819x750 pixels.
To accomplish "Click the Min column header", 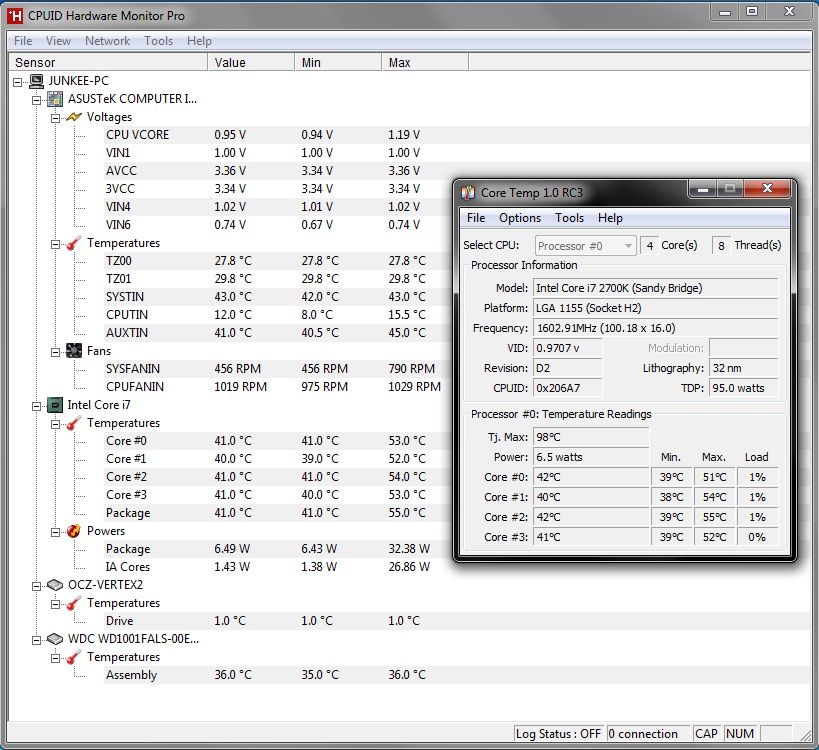I will 338,63.
